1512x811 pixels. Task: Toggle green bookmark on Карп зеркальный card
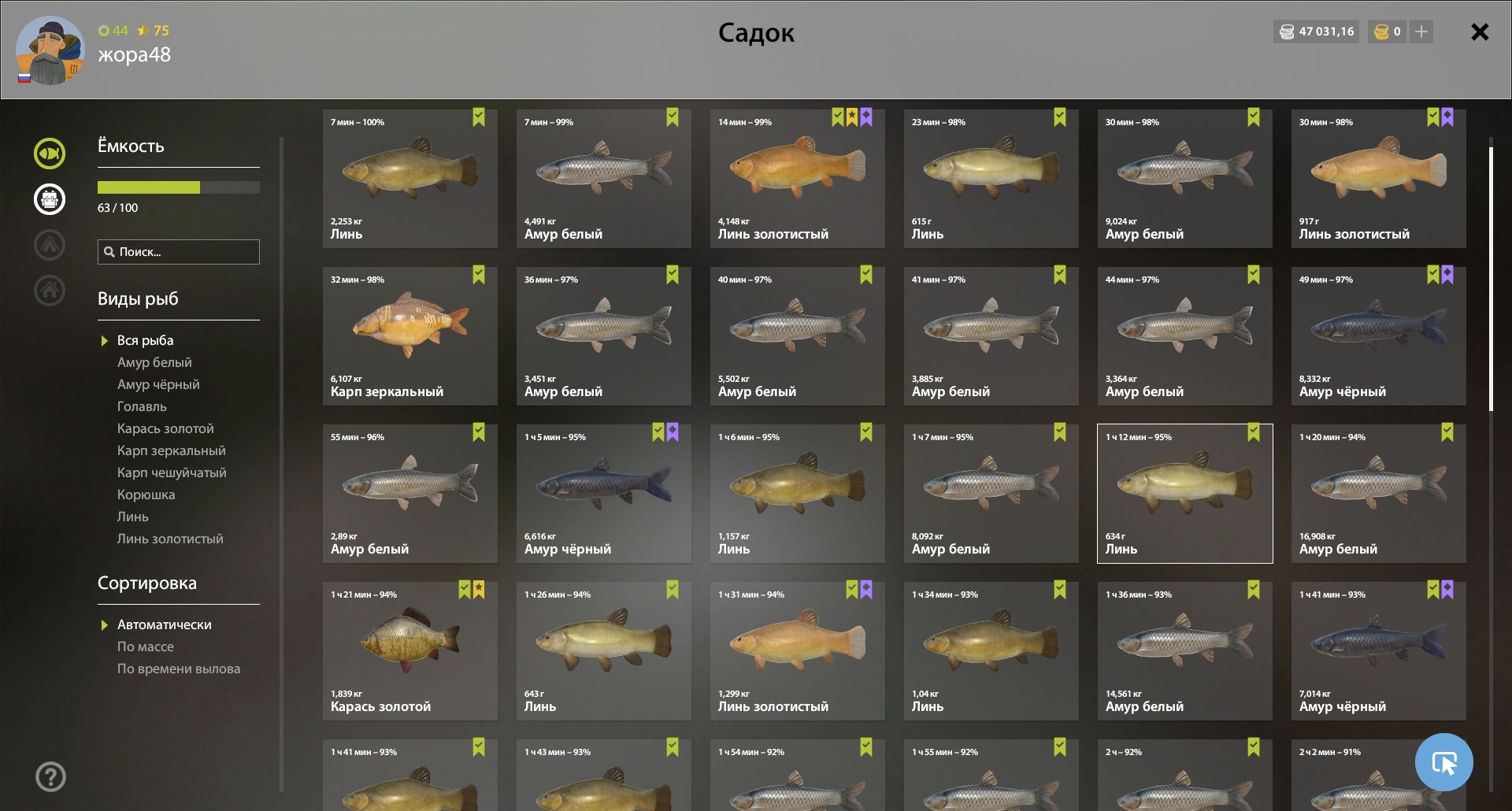(x=479, y=275)
